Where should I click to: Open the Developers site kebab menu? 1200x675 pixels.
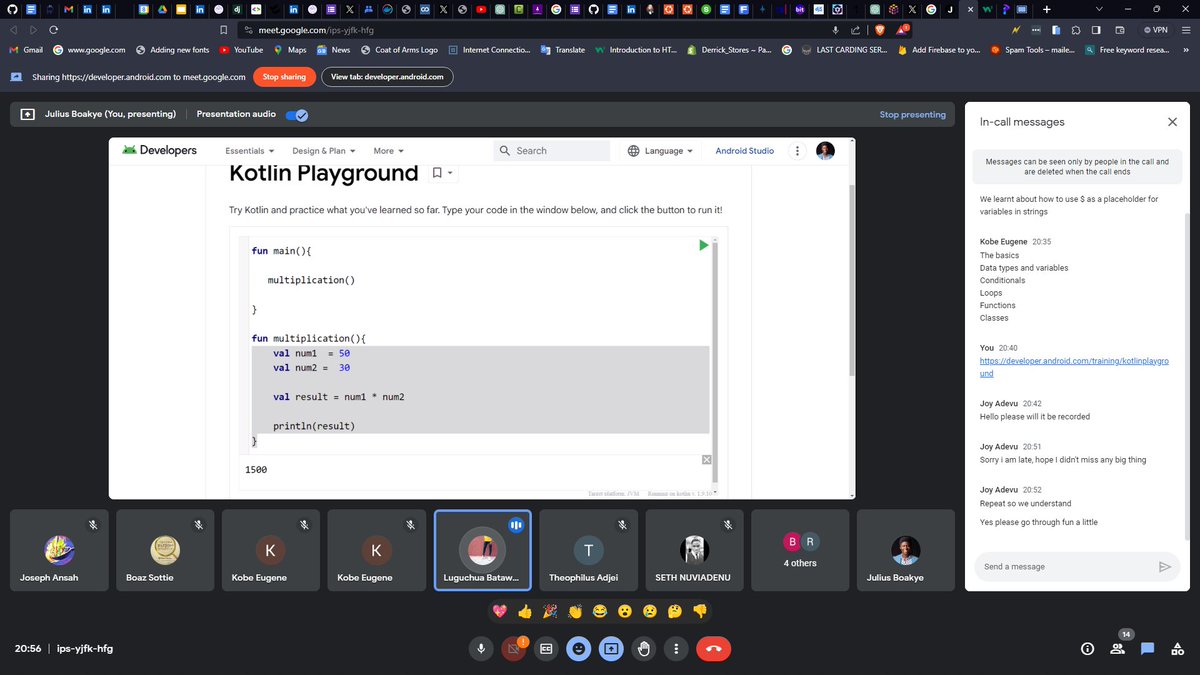tap(797, 151)
